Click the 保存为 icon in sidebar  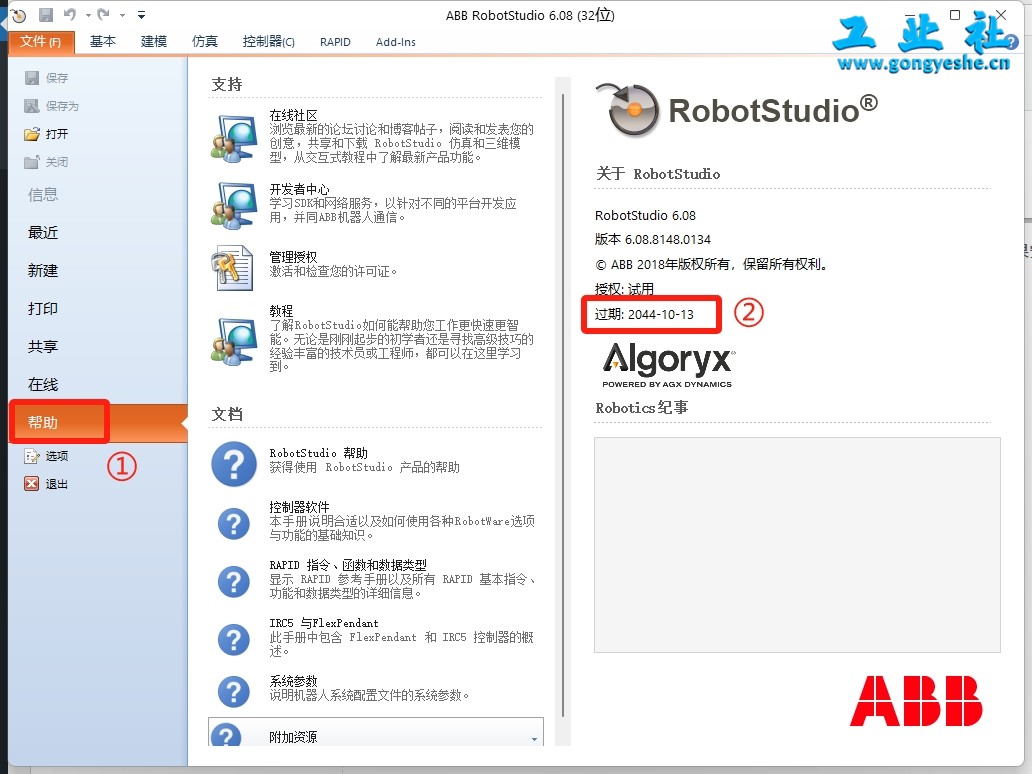[32, 106]
